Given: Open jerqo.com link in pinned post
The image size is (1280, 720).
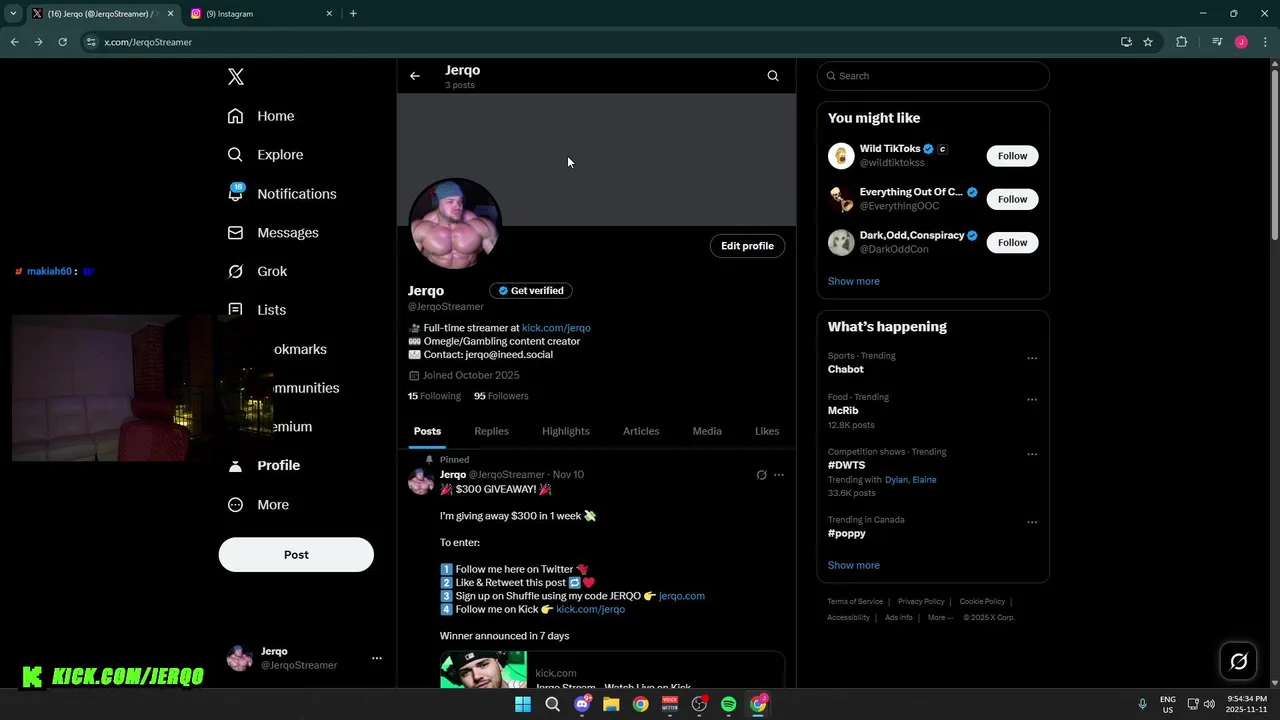Looking at the screenshot, I should (682, 596).
